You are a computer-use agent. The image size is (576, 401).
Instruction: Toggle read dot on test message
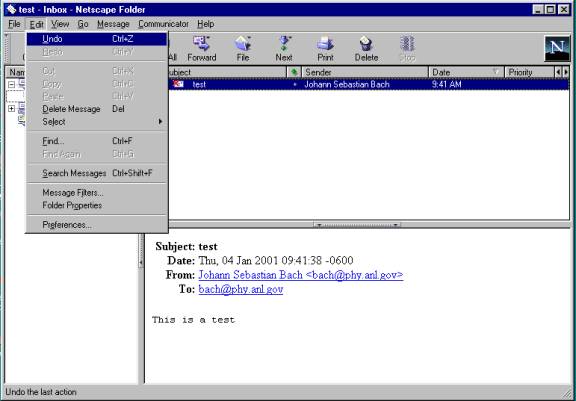pyautogui.click(x=294, y=84)
